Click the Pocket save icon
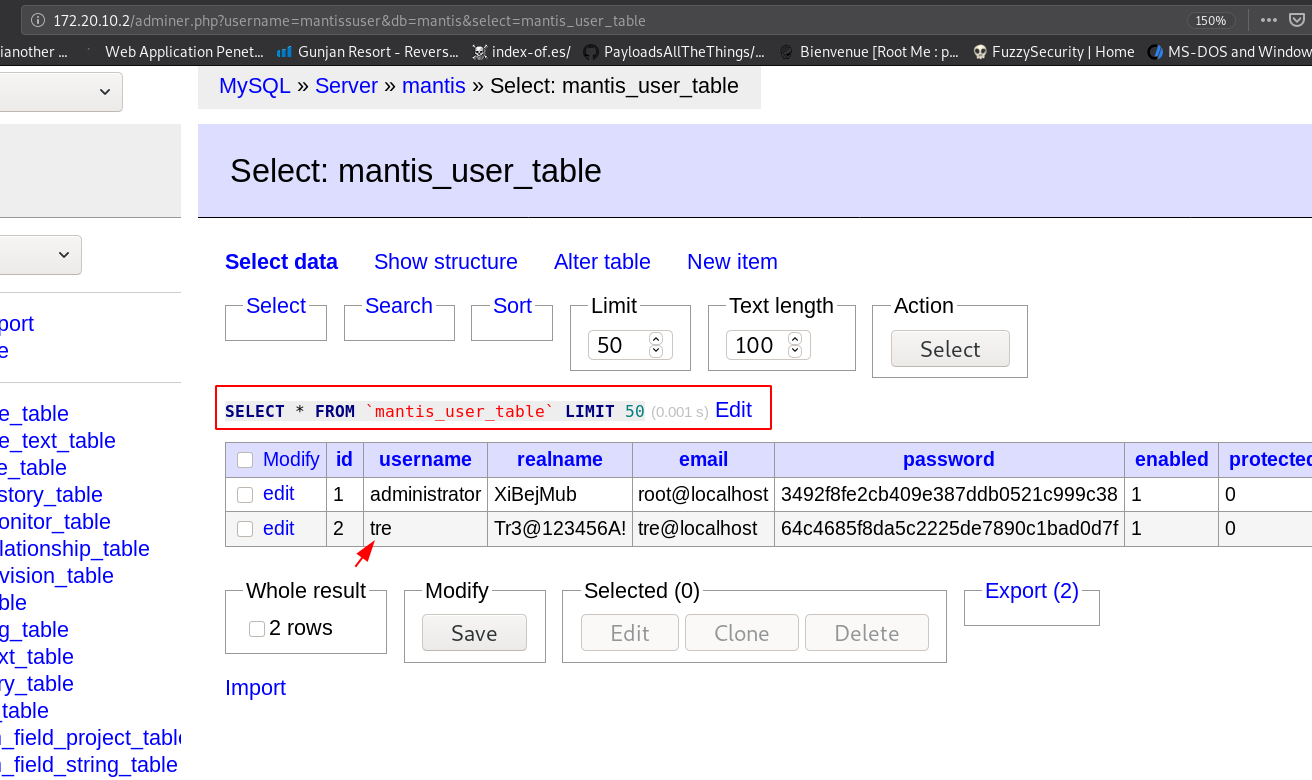Viewport: 1312px width, 780px height. [1297, 20]
